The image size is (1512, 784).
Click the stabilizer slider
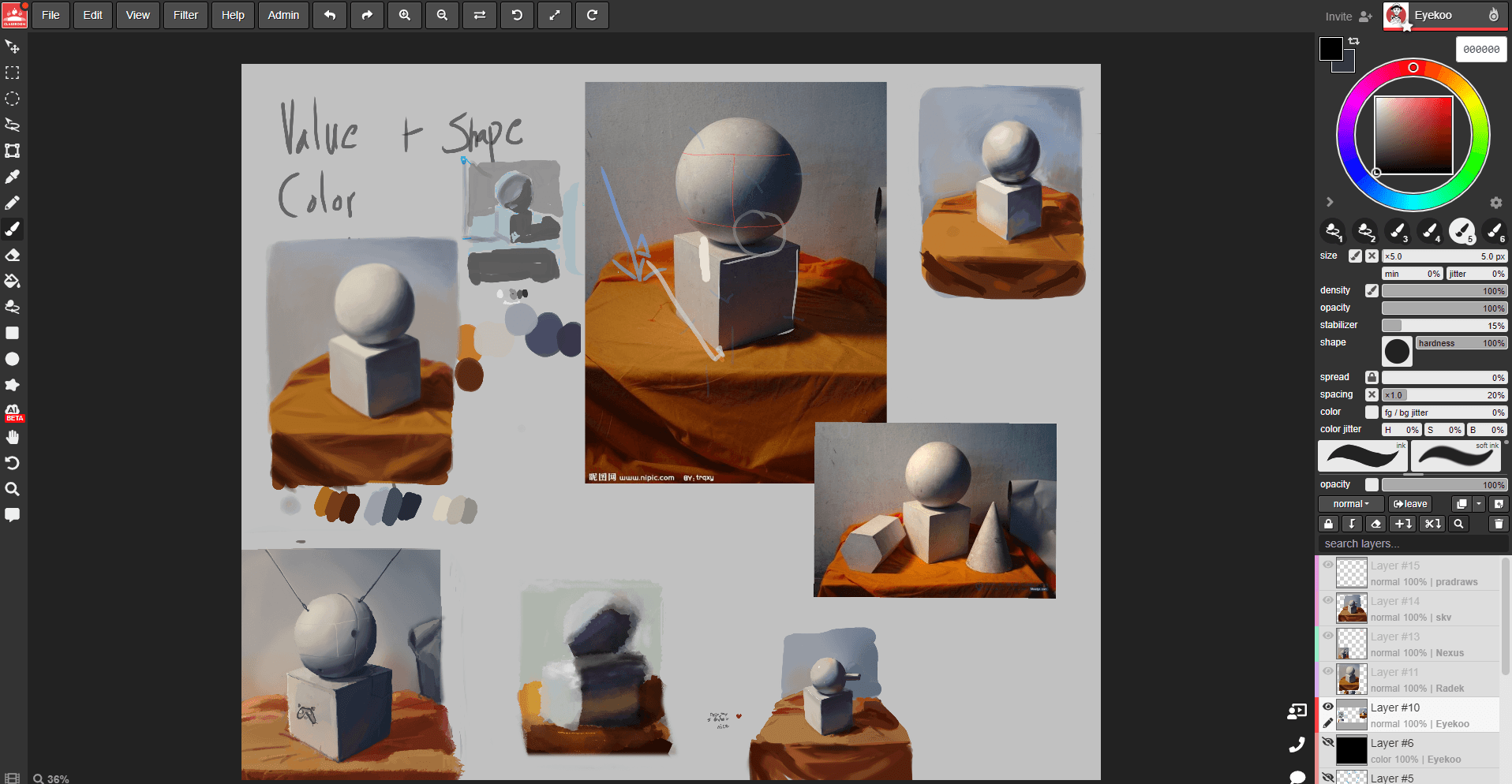(1443, 326)
